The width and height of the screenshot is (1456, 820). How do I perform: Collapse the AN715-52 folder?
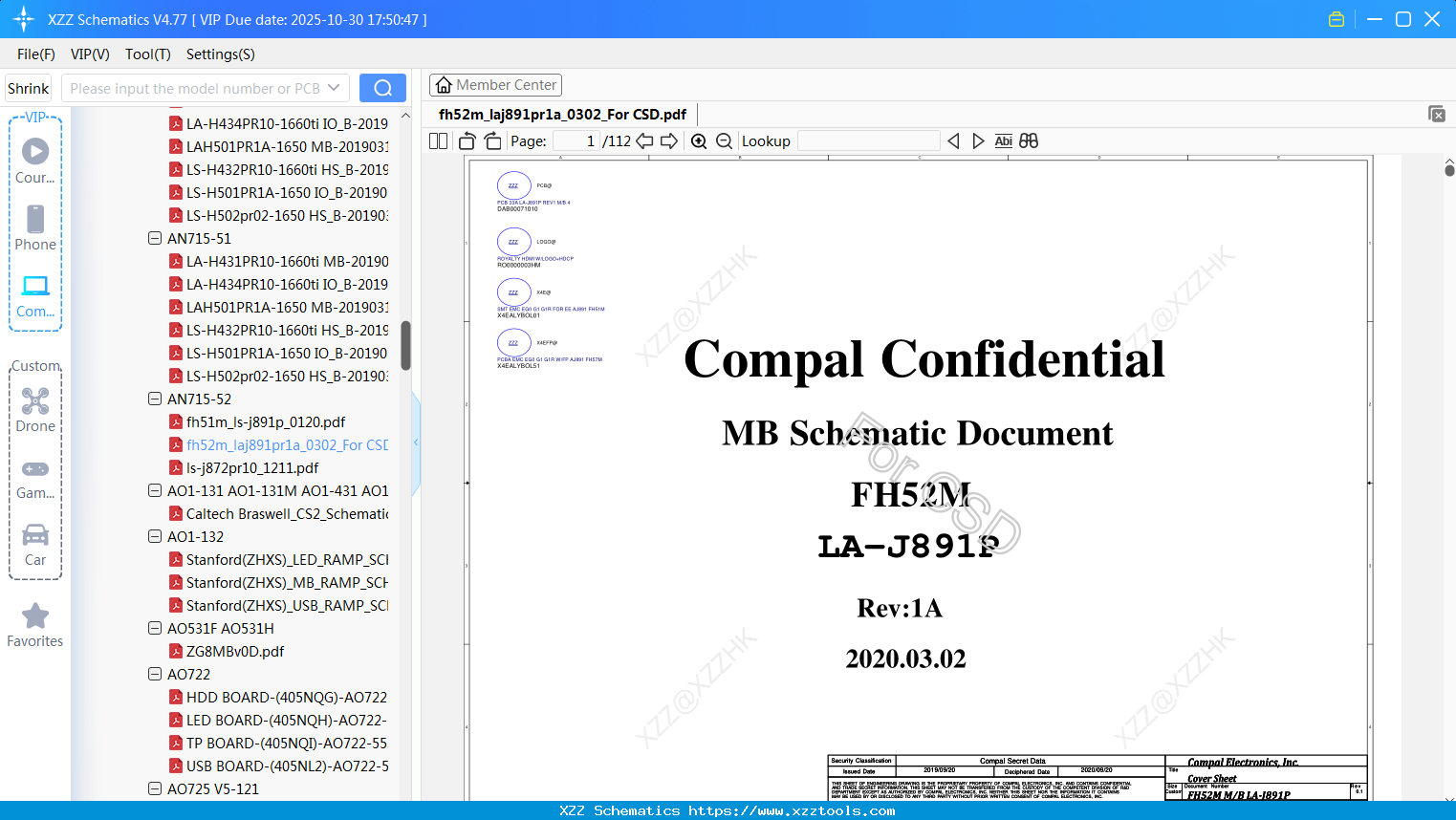[155, 399]
